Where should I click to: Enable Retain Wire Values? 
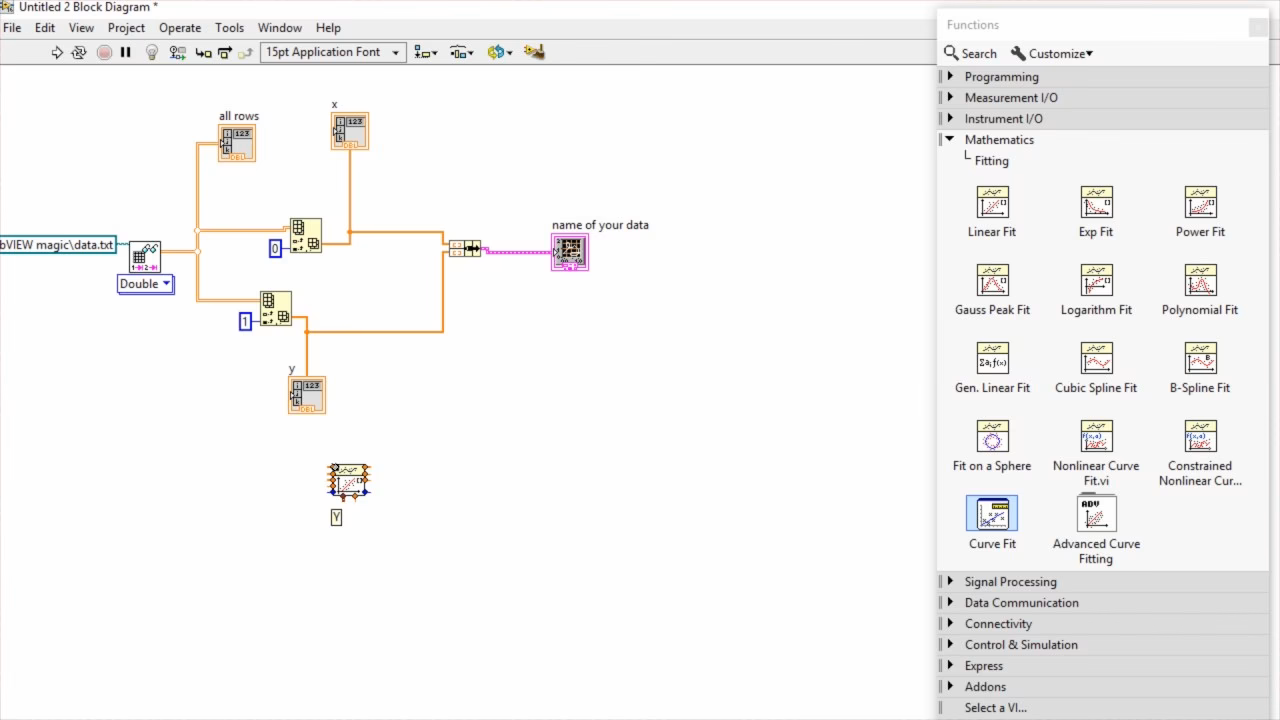(x=177, y=52)
